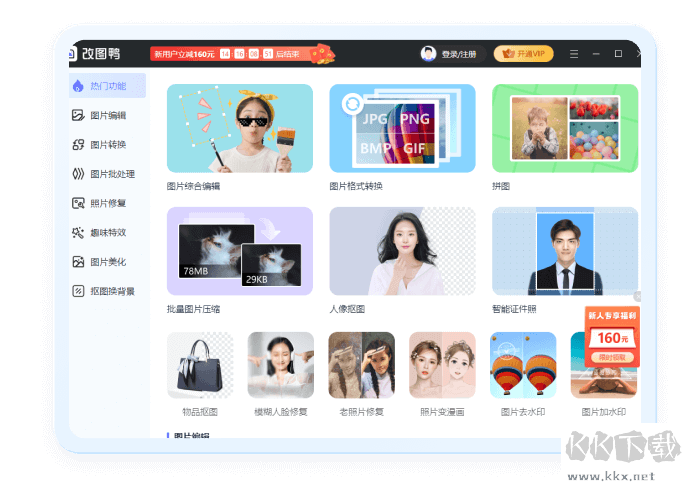Screen dimensions: 682x483
Task: Open the 拼图 collage card
Action: [x=565, y=128]
